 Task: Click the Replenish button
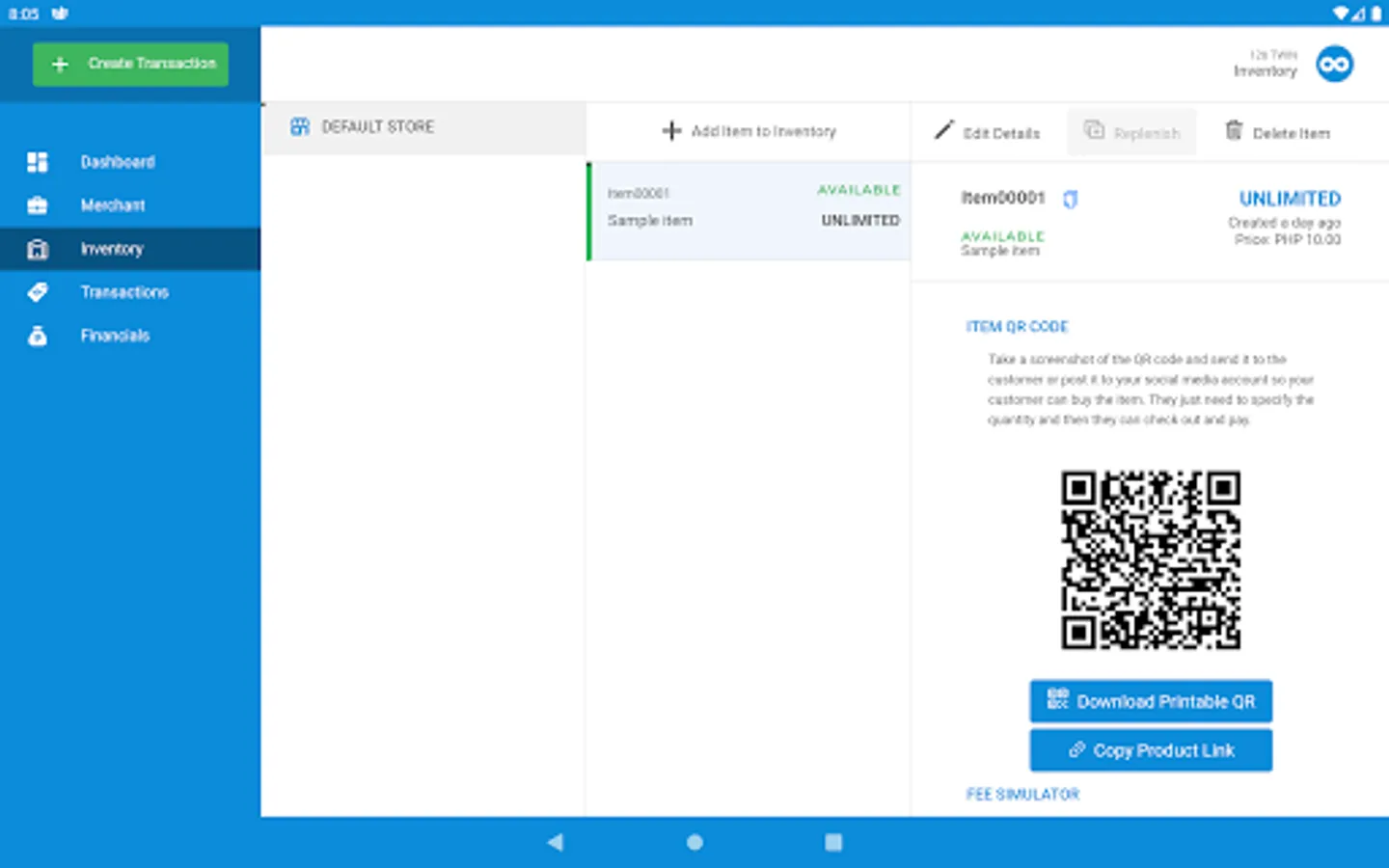click(1132, 132)
